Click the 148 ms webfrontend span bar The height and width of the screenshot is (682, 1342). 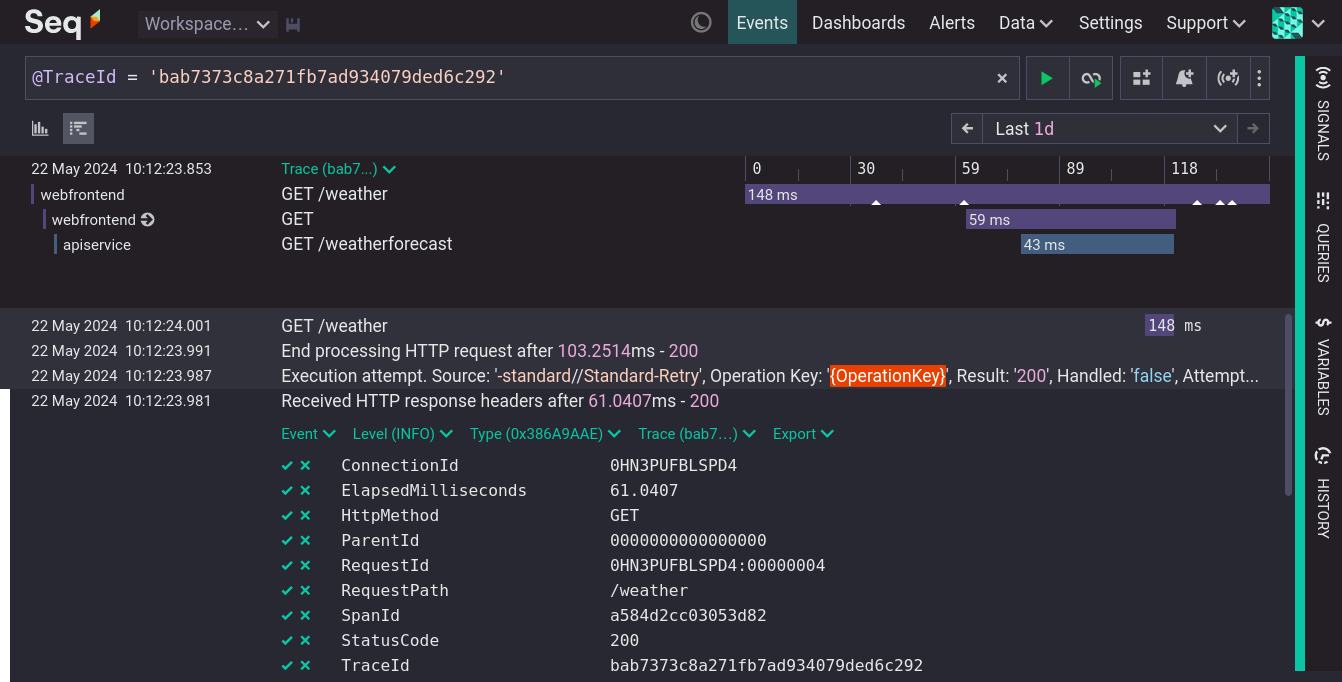(x=1007, y=194)
